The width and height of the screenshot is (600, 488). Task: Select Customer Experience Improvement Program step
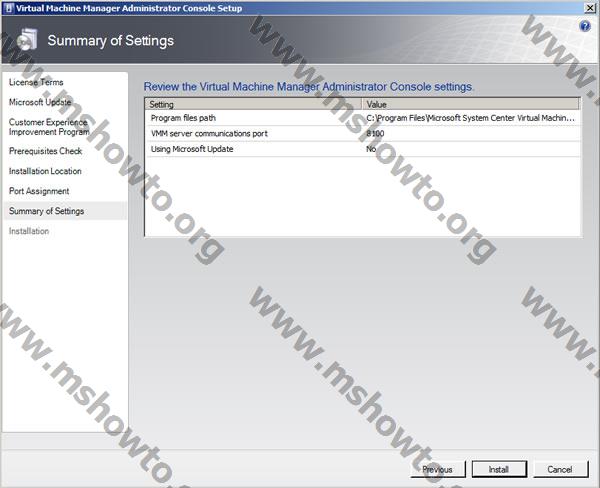click(x=49, y=127)
